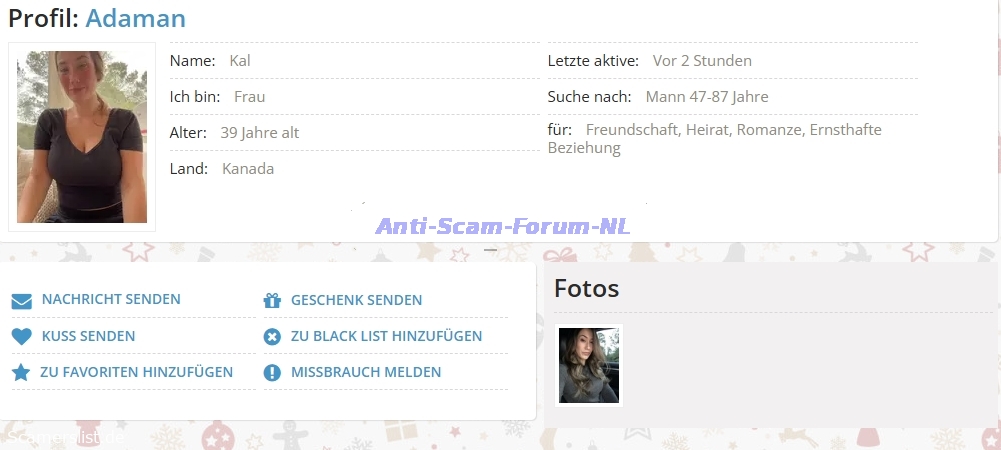This screenshot has height=450, width=1001.
Task: Open the NACHRICHT SENDEN link
Action: [111, 300]
